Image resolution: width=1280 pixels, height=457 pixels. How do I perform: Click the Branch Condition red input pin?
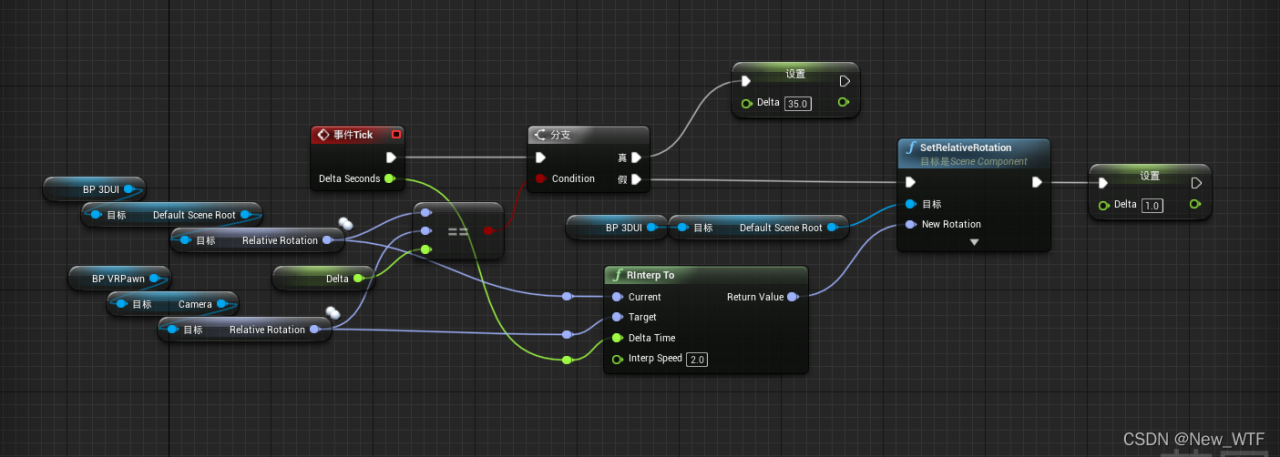pyautogui.click(x=540, y=179)
